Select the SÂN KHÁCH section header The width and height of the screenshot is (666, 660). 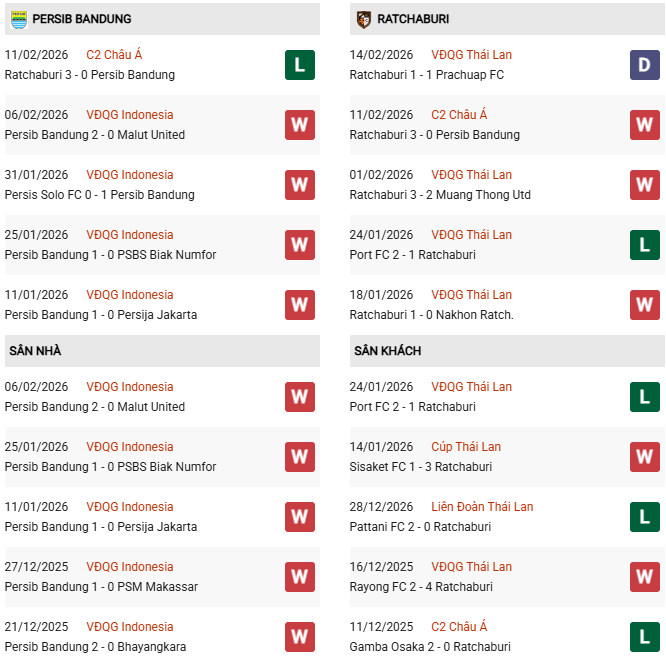(x=387, y=351)
